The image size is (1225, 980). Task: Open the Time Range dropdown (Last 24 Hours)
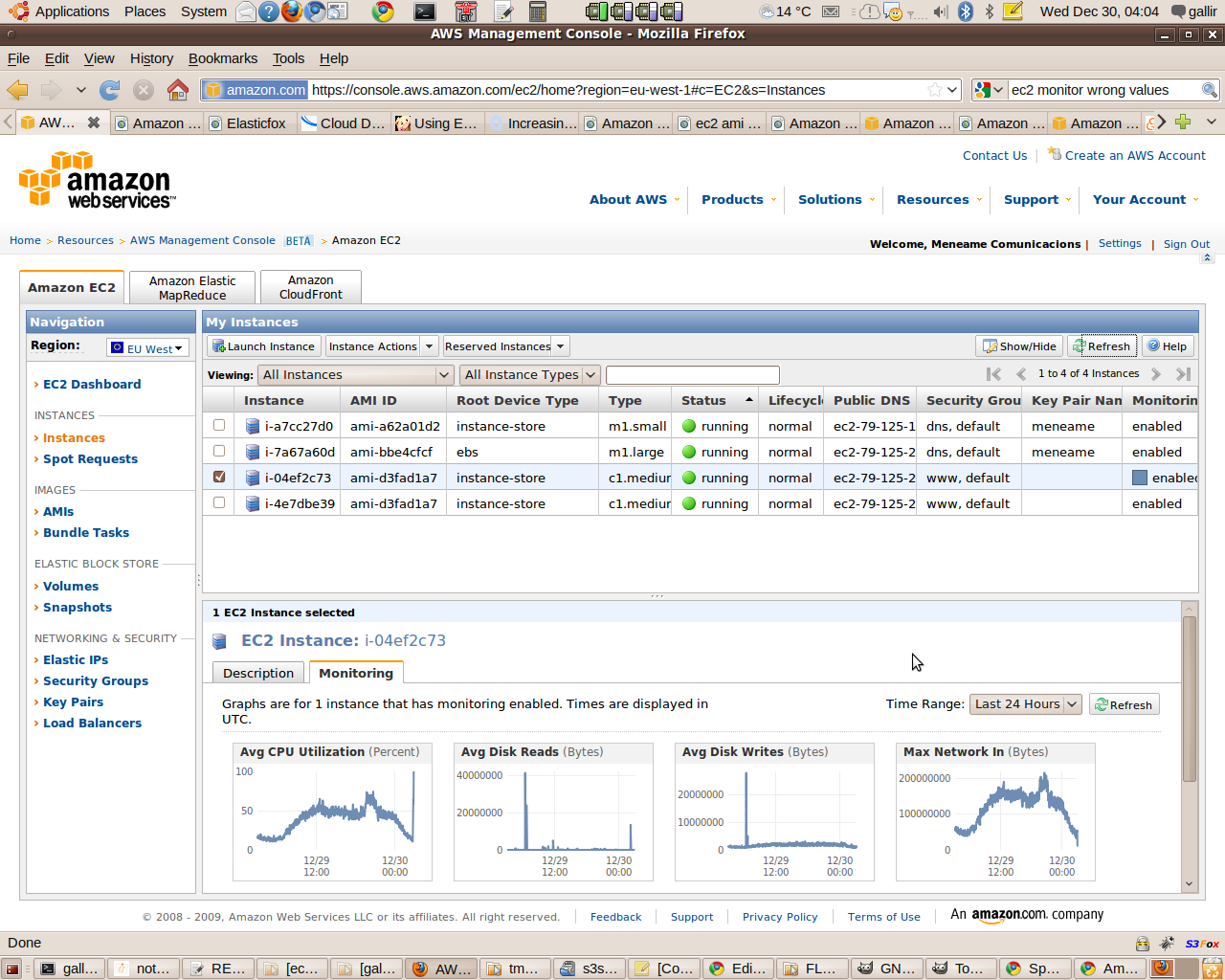pyautogui.click(x=1026, y=704)
